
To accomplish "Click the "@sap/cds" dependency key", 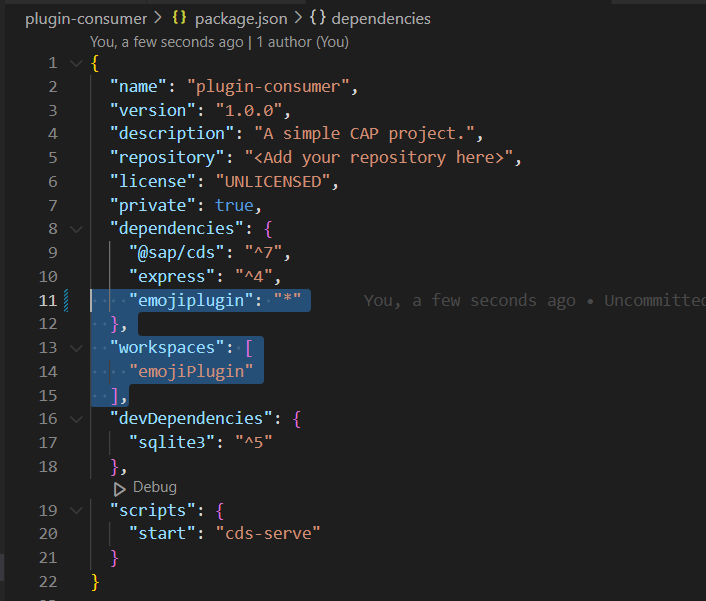I will 177,253.
